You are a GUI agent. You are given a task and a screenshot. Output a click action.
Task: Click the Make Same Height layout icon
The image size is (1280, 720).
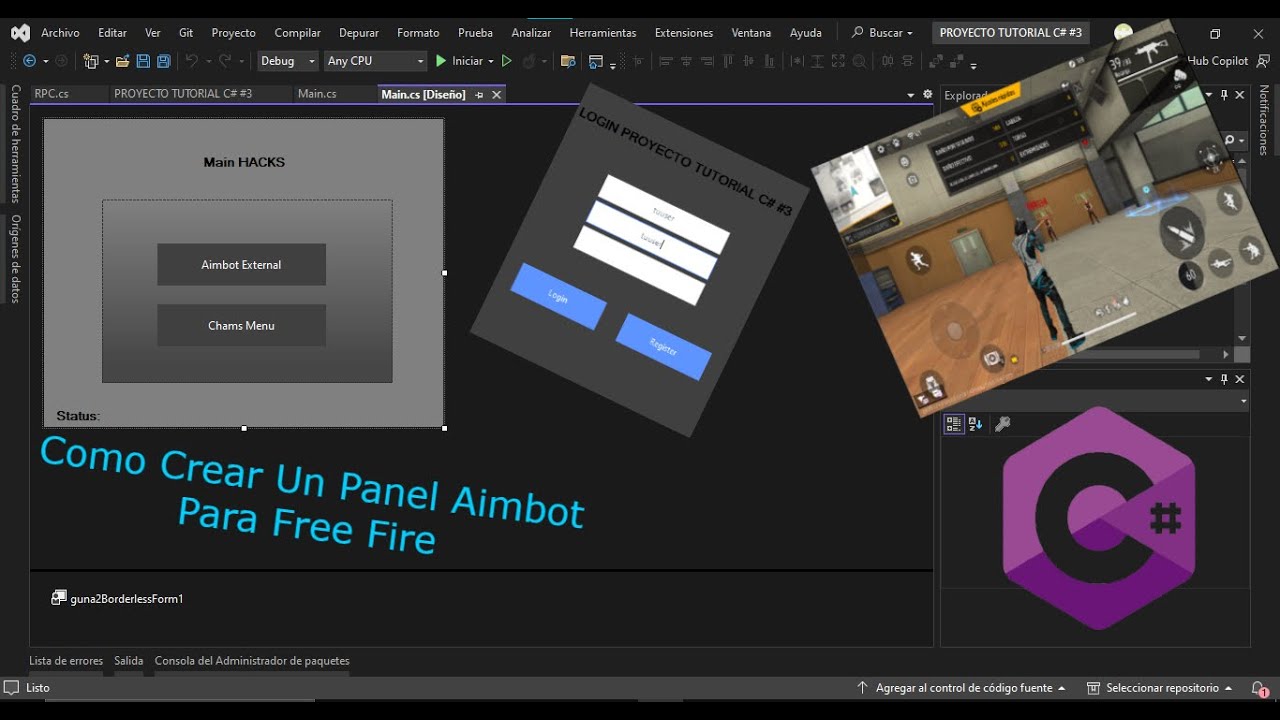click(817, 61)
